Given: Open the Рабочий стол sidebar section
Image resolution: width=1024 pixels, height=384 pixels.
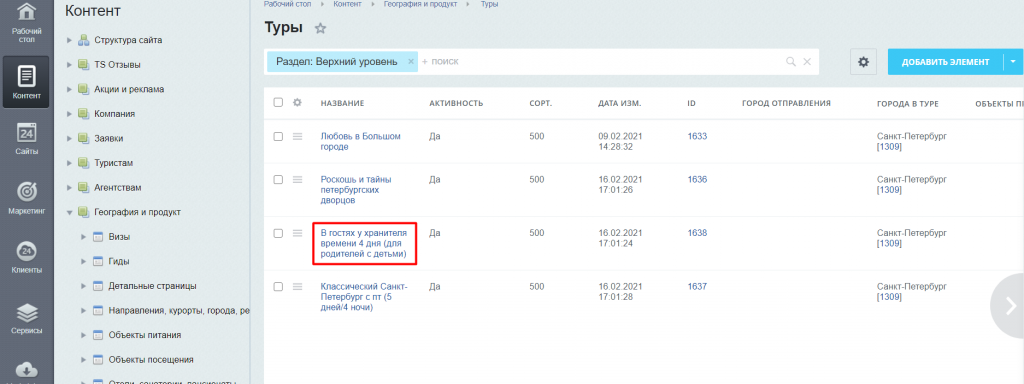Looking at the screenshot, I should tap(27, 23).
